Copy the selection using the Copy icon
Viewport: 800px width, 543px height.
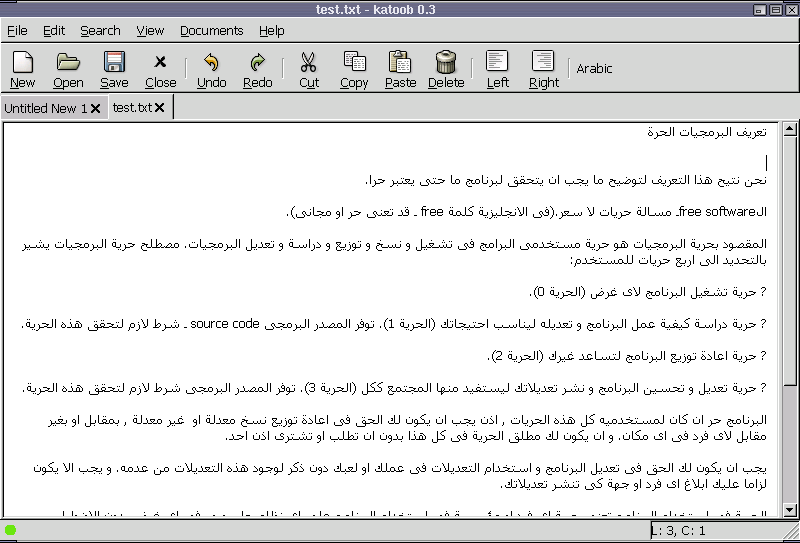coord(354,69)
